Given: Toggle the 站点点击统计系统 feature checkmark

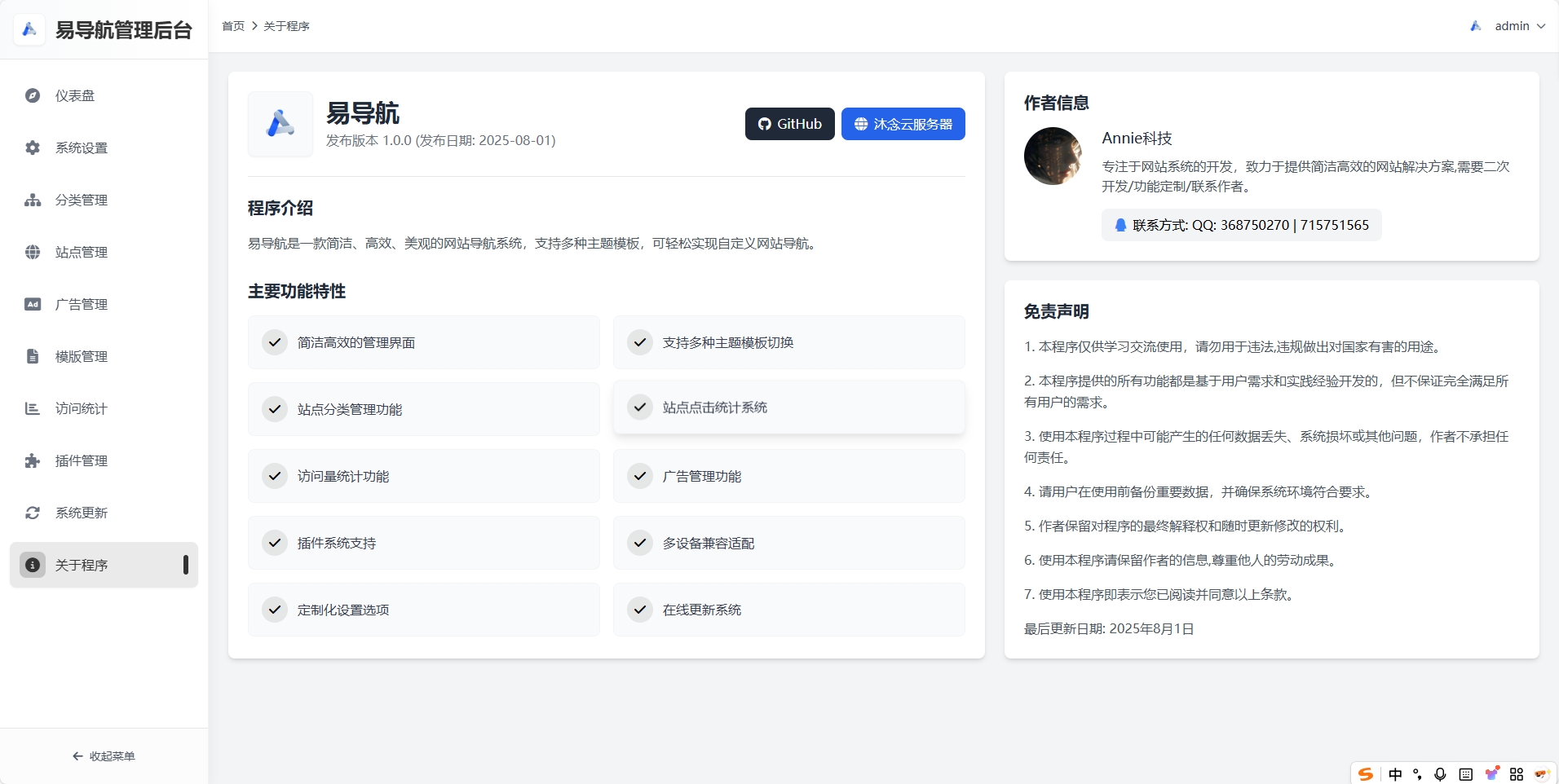Looking at the screenshot, I should pos(641,407).
